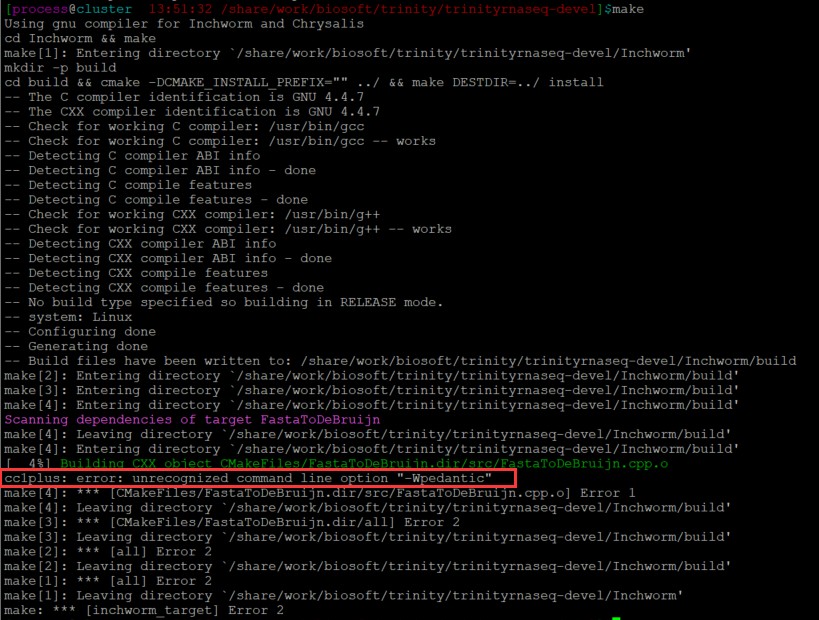This screenshot has width=819, height=620.
Task: Click green '[ 4%] Building CXX object' line
Action: (336, 463)
